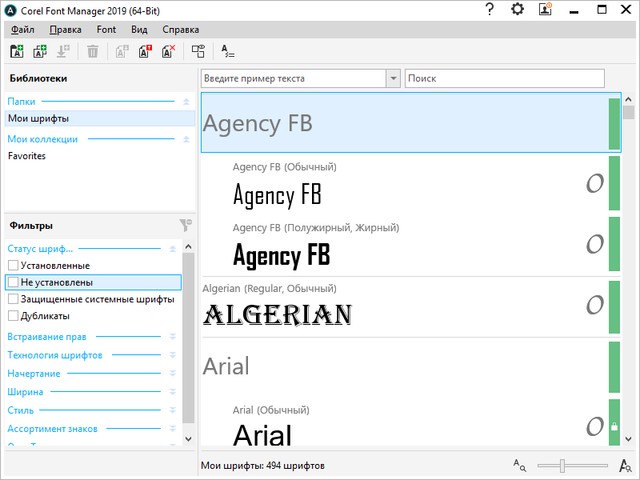Check the Защищенные системные шрифты checkbox
Image resolution: width=640 pixels, height=480 pixels.
click(13, 299)
